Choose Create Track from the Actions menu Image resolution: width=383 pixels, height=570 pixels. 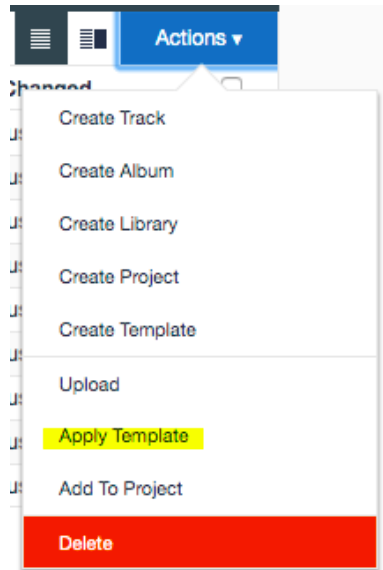112,118
